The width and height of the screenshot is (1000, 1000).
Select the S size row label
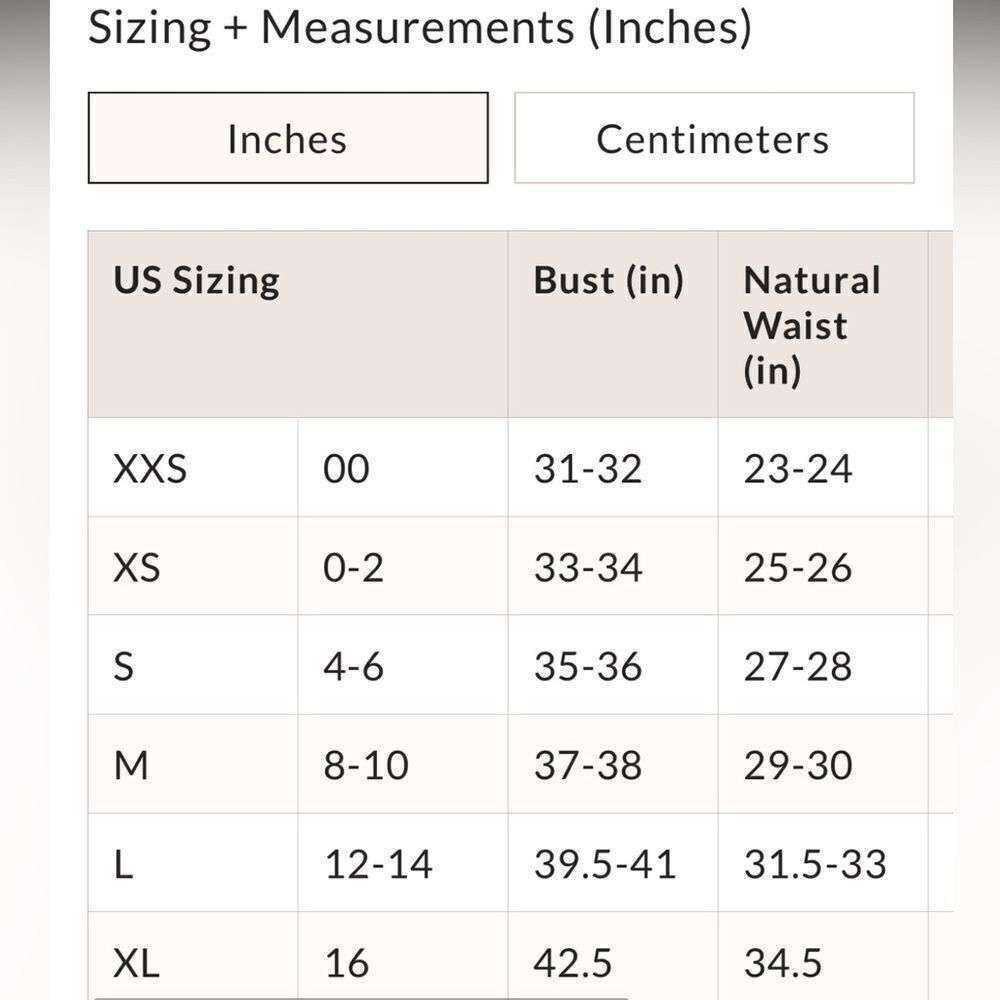[123, 666]
